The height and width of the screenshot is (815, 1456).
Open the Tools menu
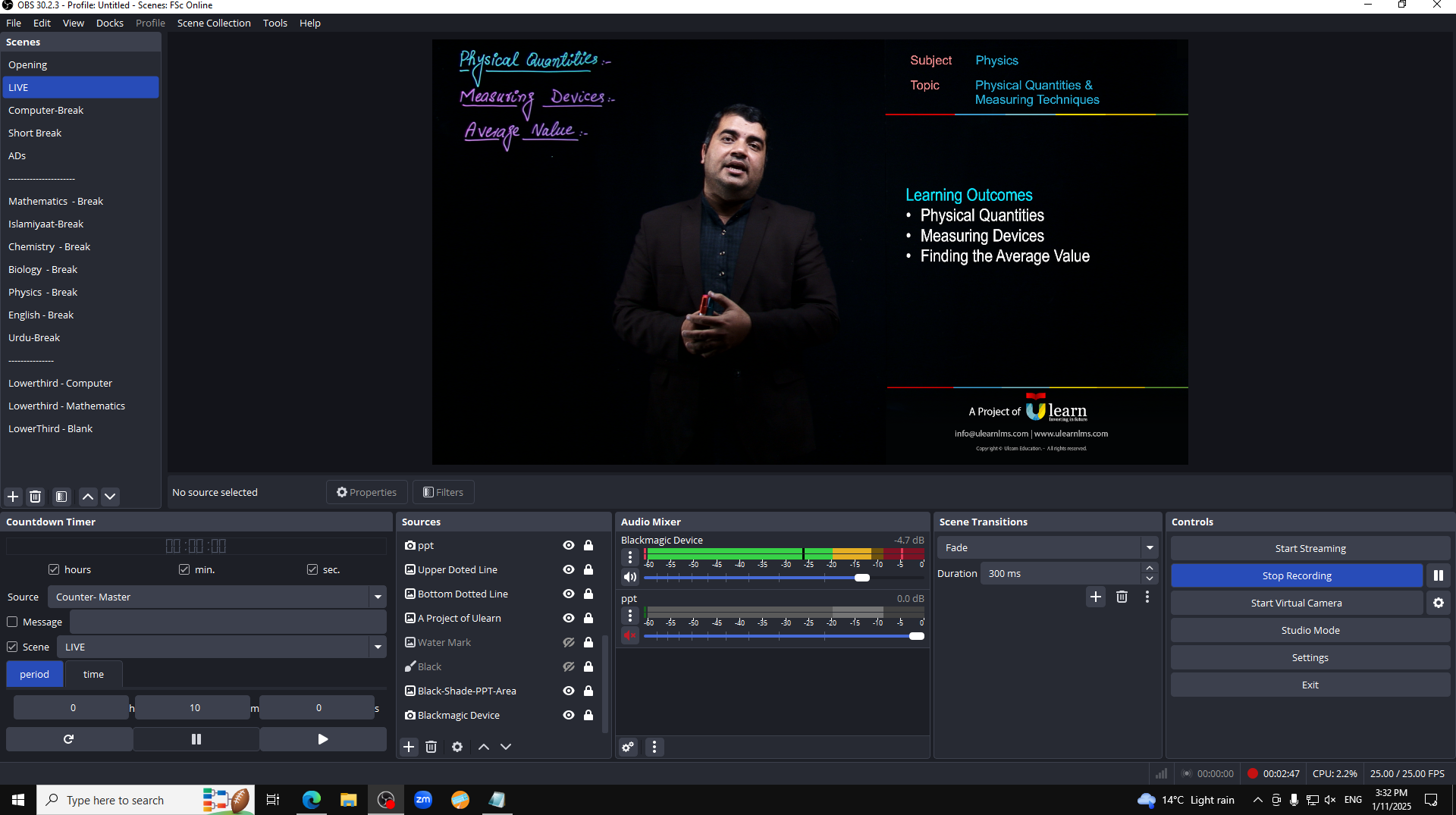275,23
